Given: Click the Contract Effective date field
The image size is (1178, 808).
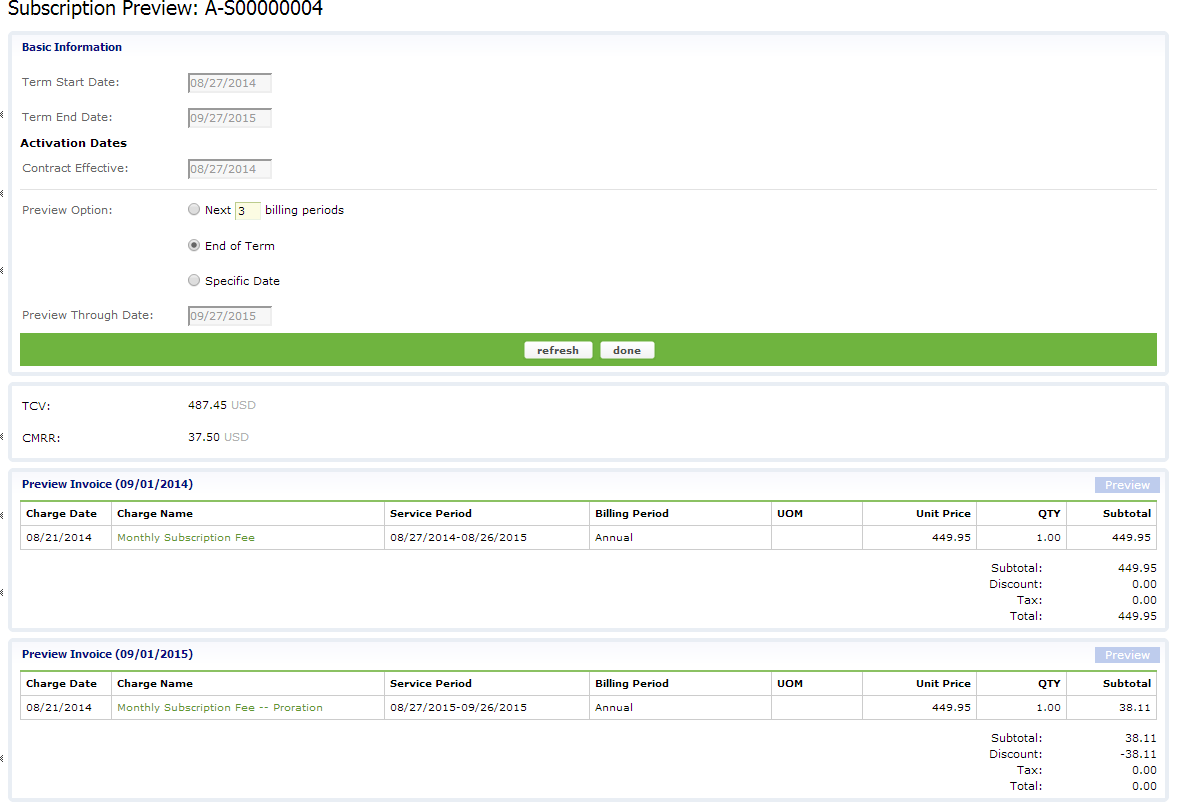Looking at the screenshot, I should click(x=229, y=169).
